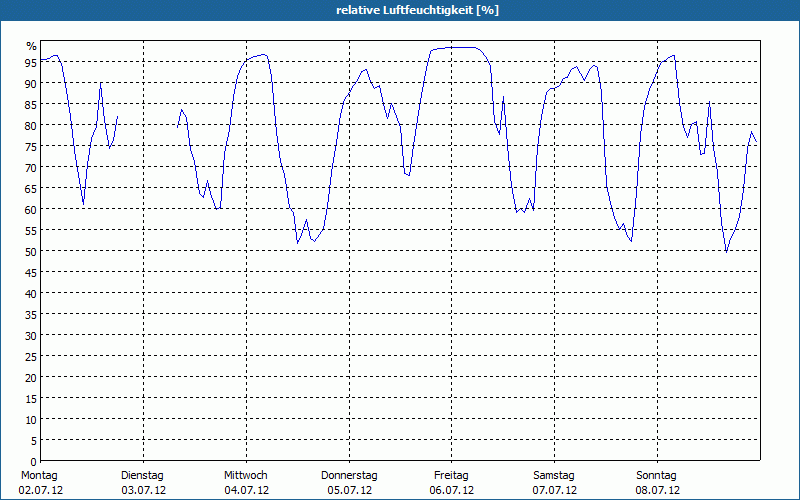Select the Freitag axis label
This screenshot has width=800, height=500.
452,476
